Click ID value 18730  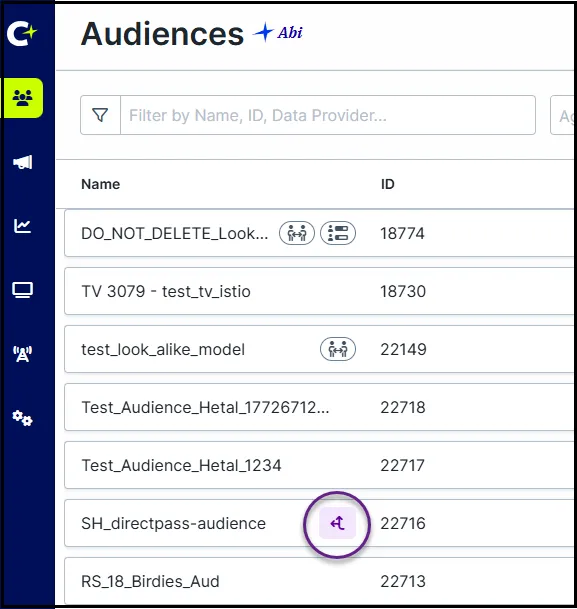[403, 291]
